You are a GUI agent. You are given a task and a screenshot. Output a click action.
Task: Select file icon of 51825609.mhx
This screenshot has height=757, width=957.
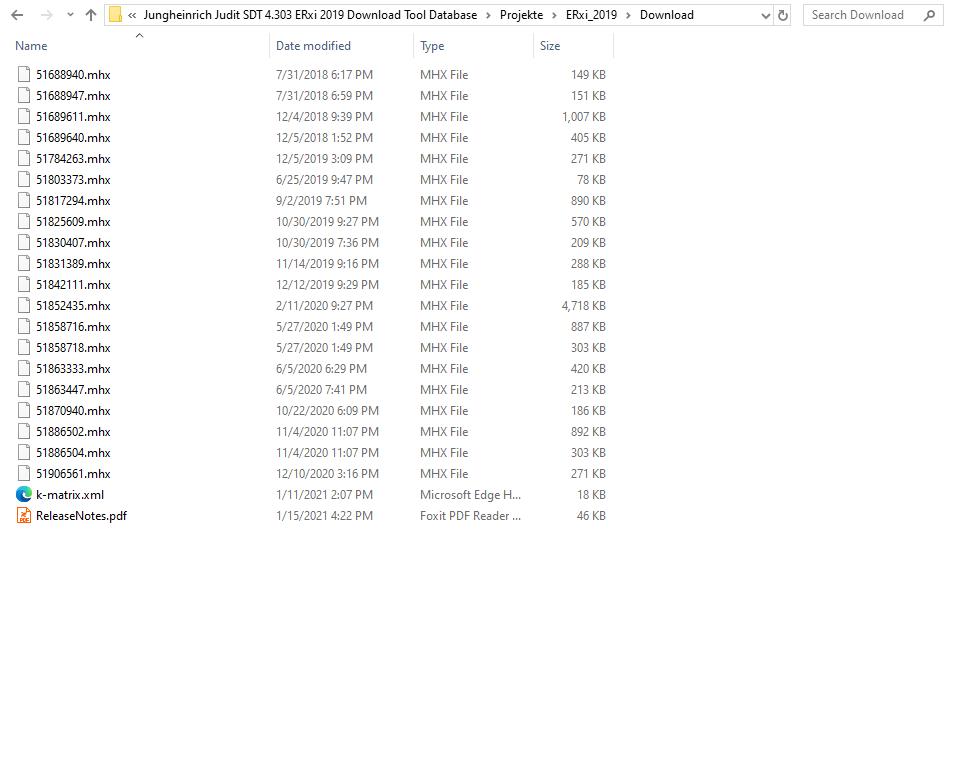[x=24, y=222]
